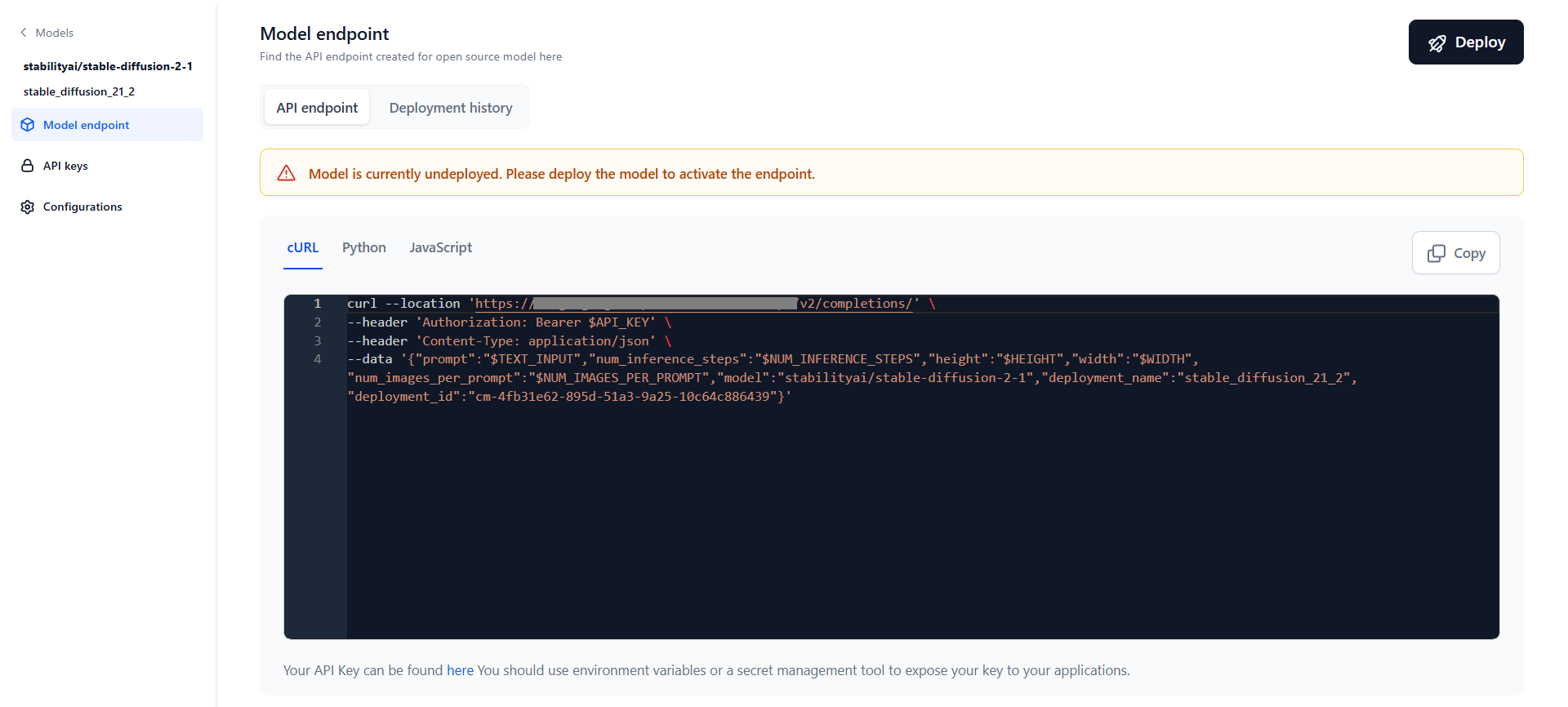Select the cURL code tab
This screenshot has height=707, width=1568.
point(303,248)
